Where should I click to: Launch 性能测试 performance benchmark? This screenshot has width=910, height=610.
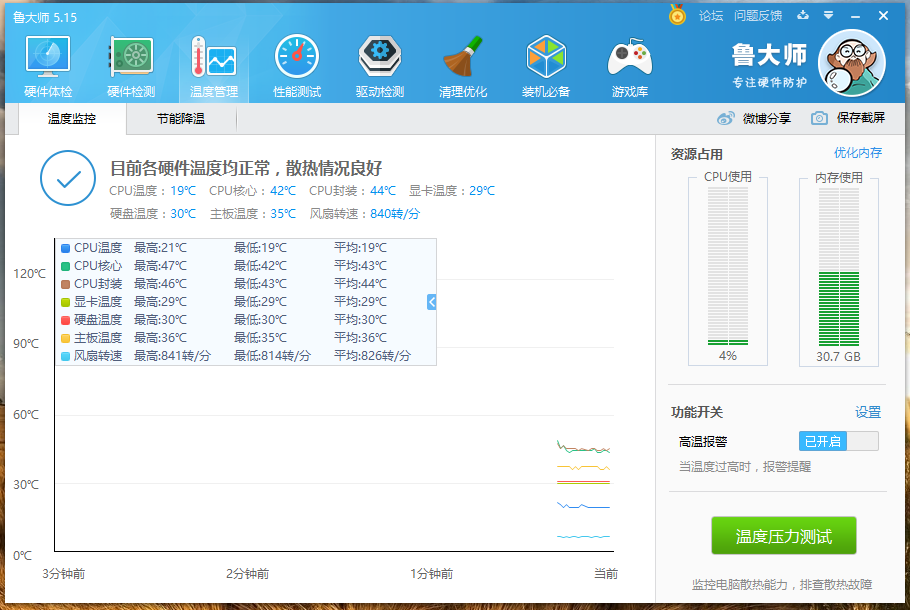pos(296,63)
